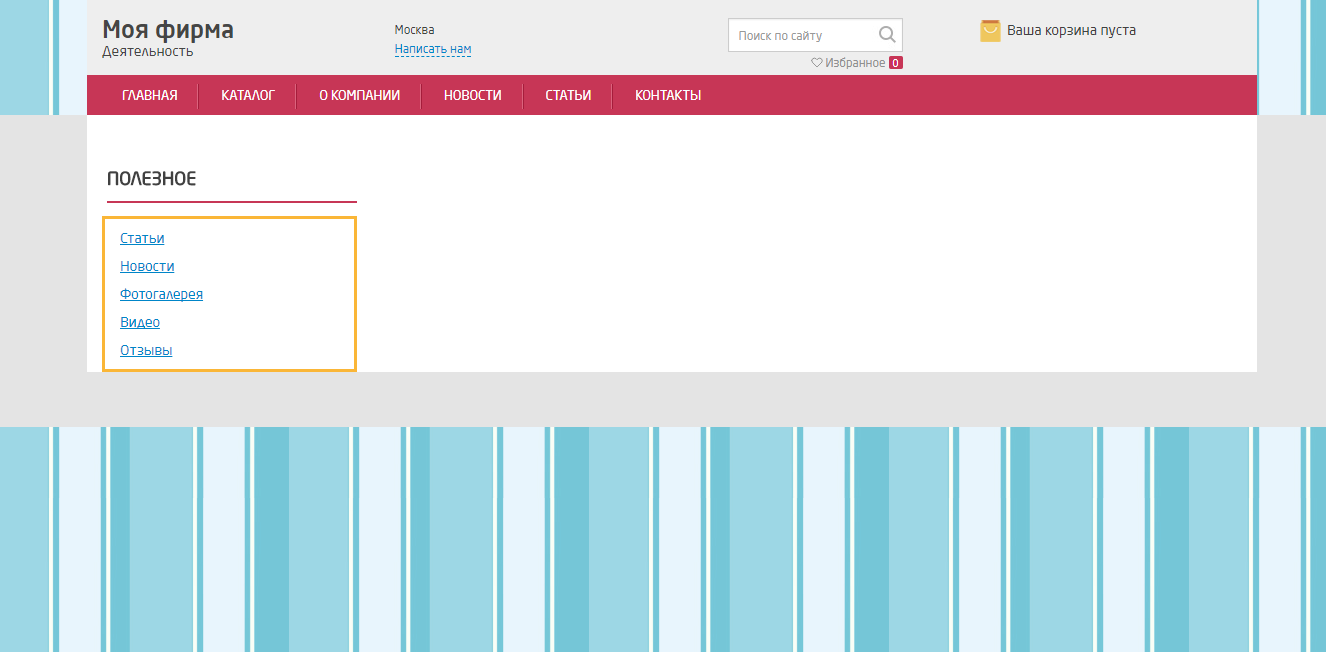
Task: Click the Москва city label
Action: [414, 30]
